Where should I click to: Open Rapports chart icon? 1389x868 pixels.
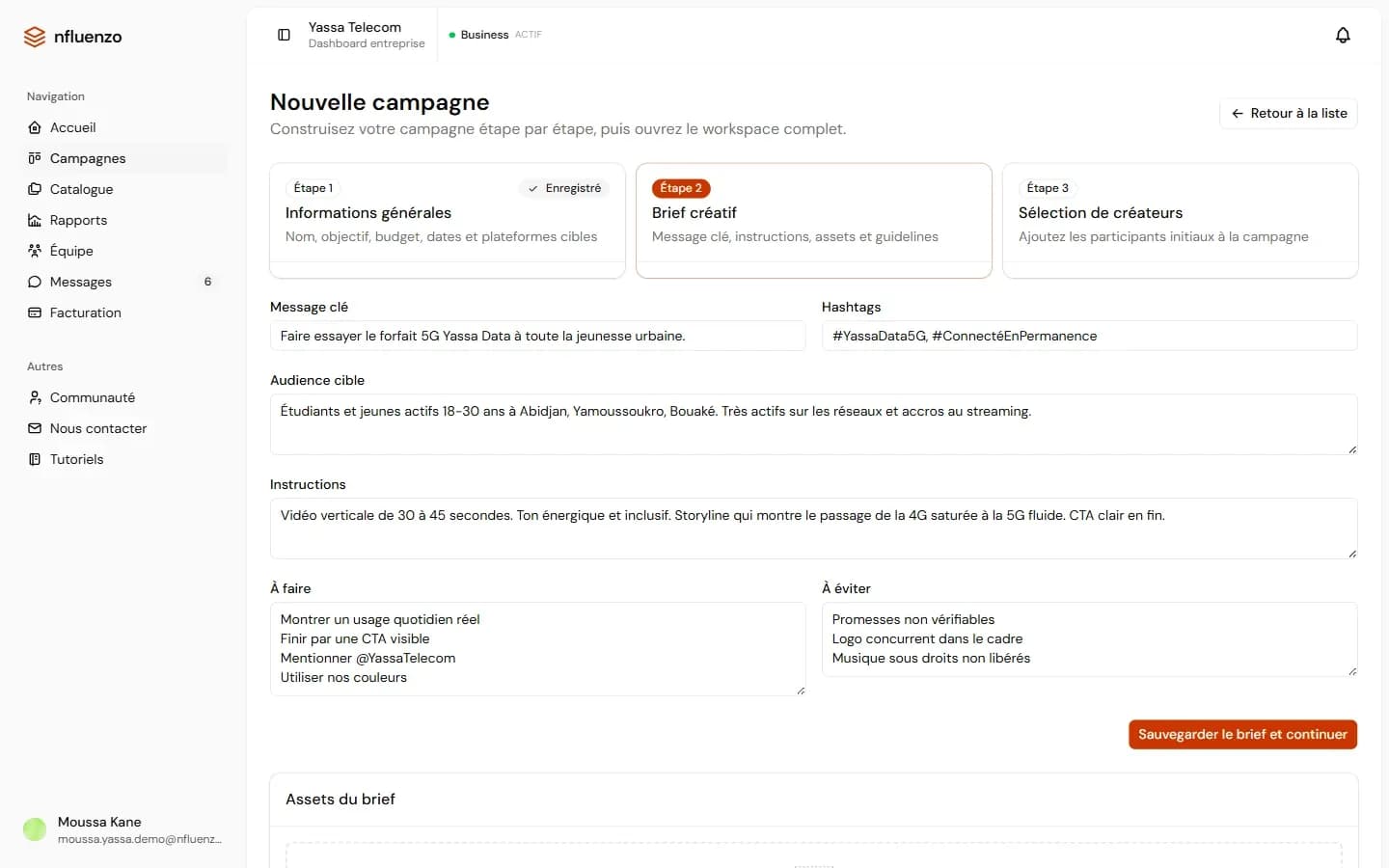pos(35,220)
